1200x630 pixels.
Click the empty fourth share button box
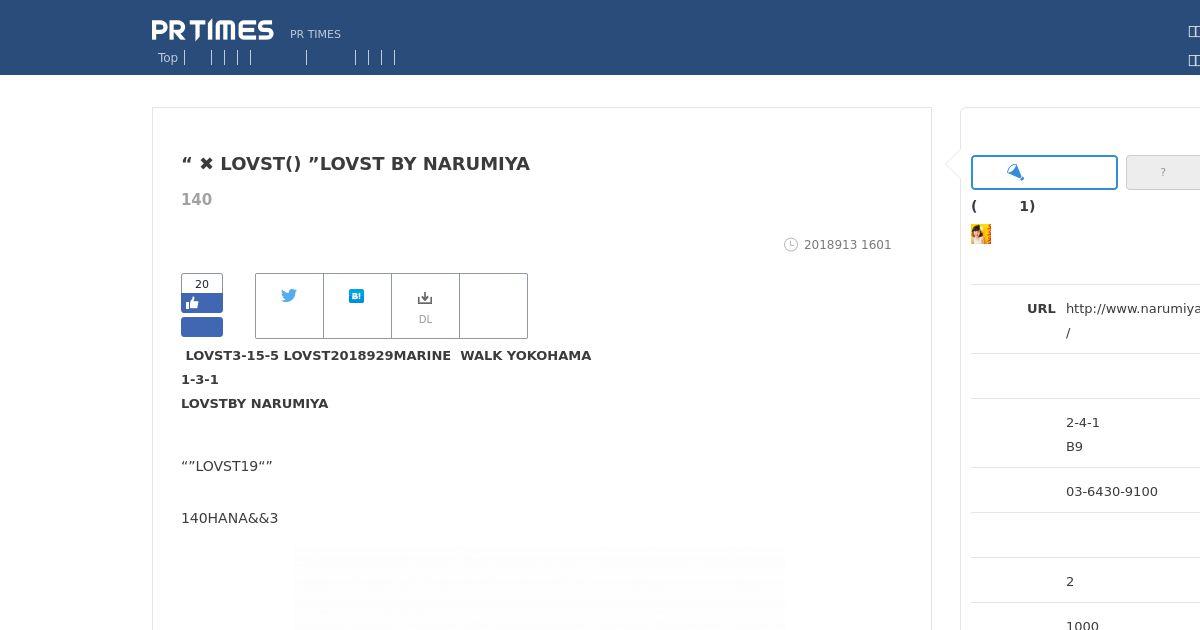493,306
